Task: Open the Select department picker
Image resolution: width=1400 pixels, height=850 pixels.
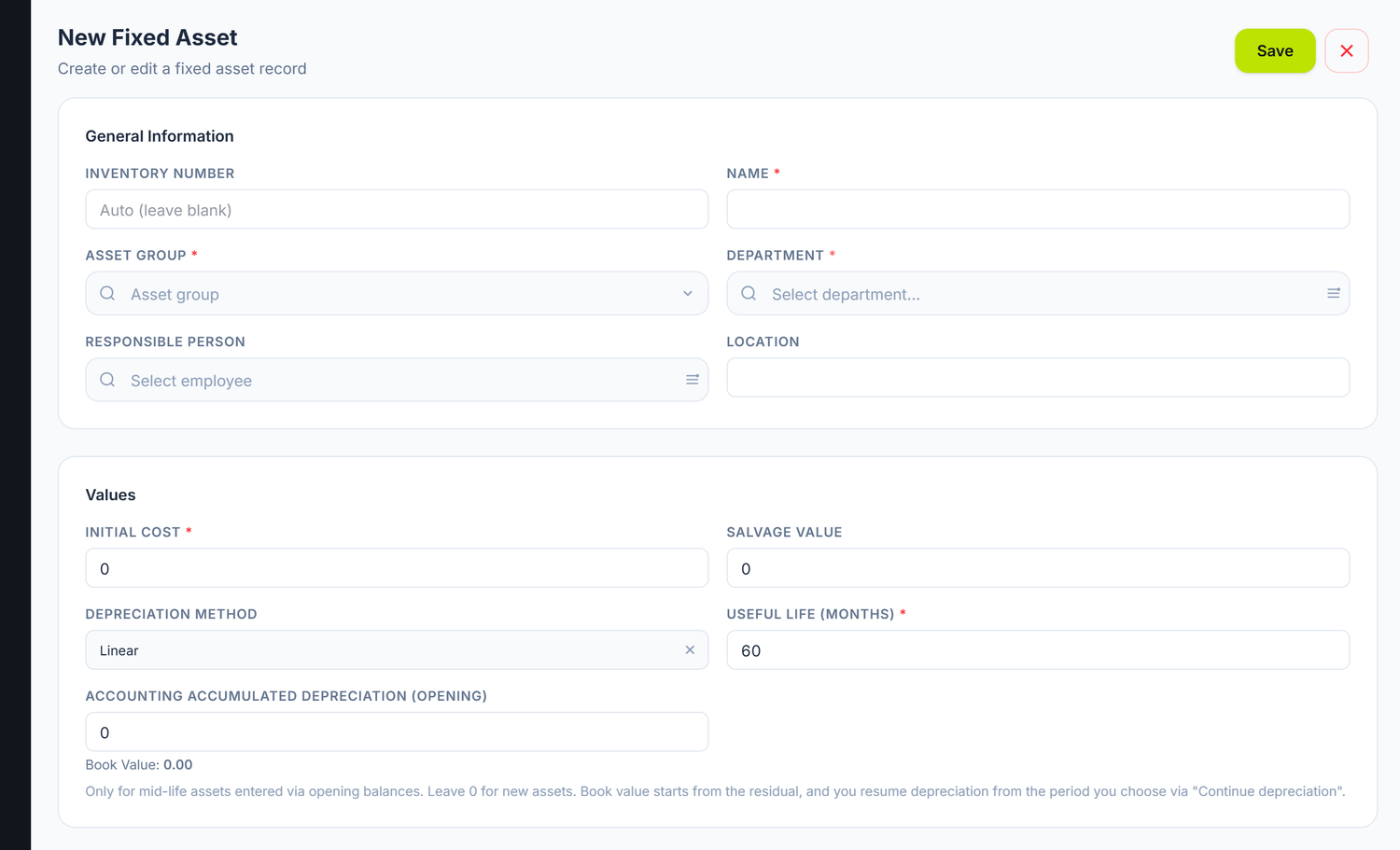Action: click(x=1038, y=293)
